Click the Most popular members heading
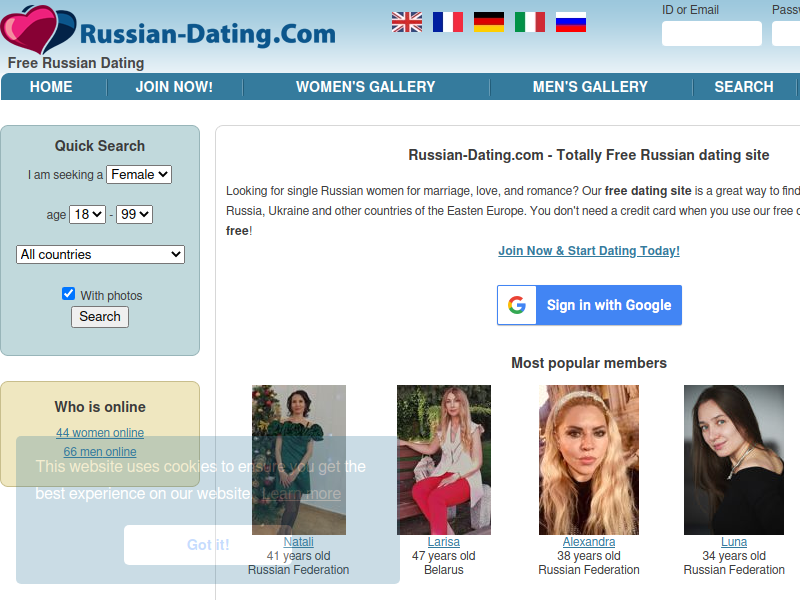The height and width of the screenshot is (600, 800). click(589, 363)
